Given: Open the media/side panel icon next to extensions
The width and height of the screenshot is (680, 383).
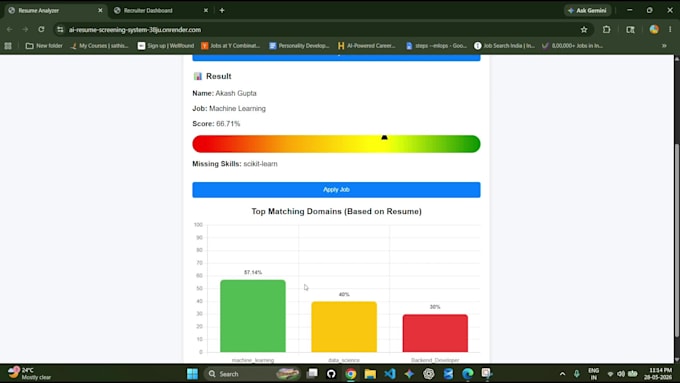Looking at the screenshot, I should (x=631, y=29).
